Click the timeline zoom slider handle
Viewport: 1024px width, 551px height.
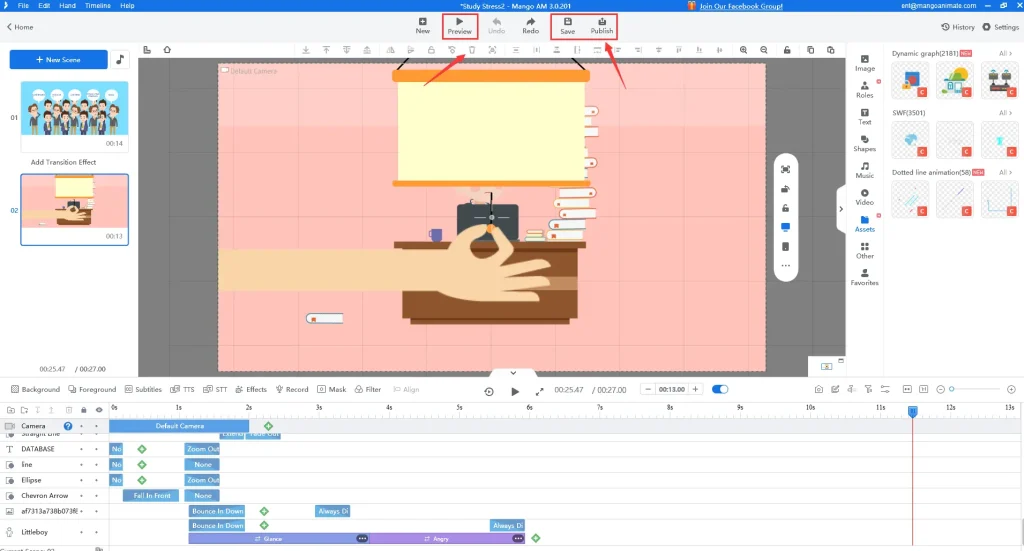[951, 389]
